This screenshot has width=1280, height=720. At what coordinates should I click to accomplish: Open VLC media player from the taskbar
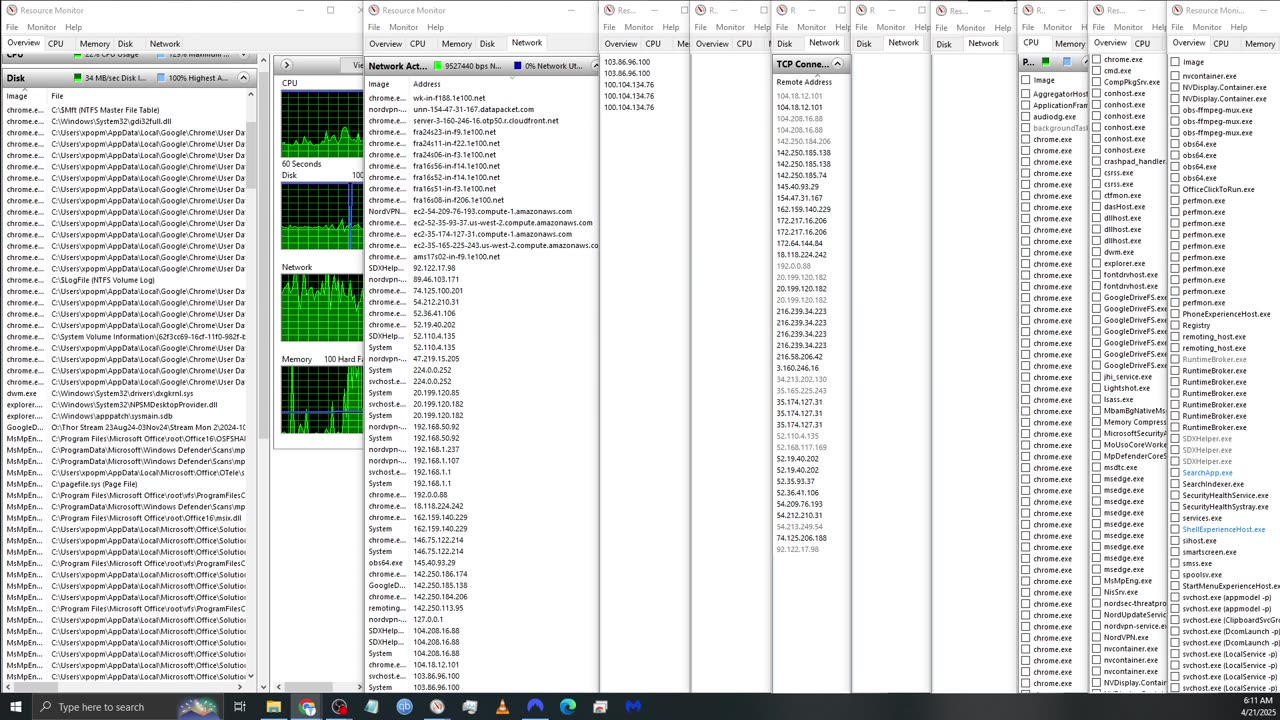point(502,707)
